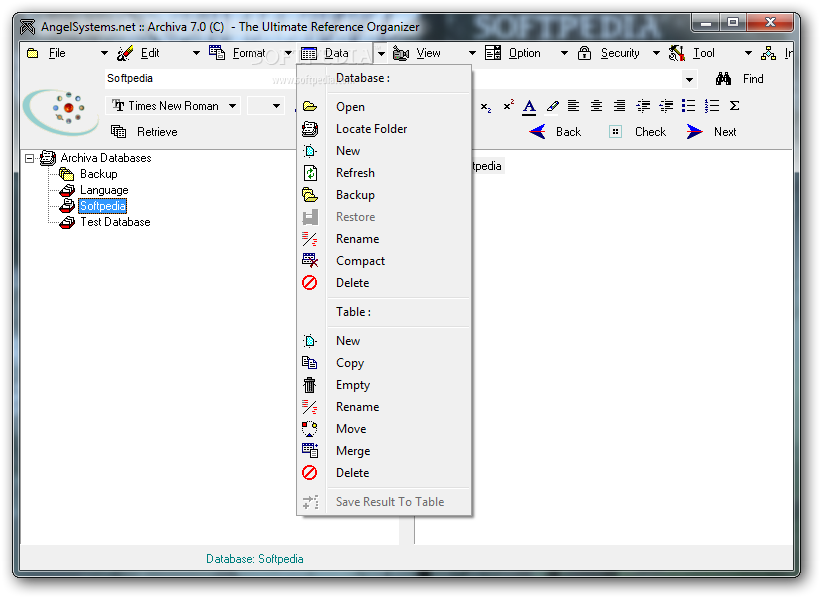Click the superscript formatting icon
The width and height of the screenshot is (821, 598).
[508, 106]
